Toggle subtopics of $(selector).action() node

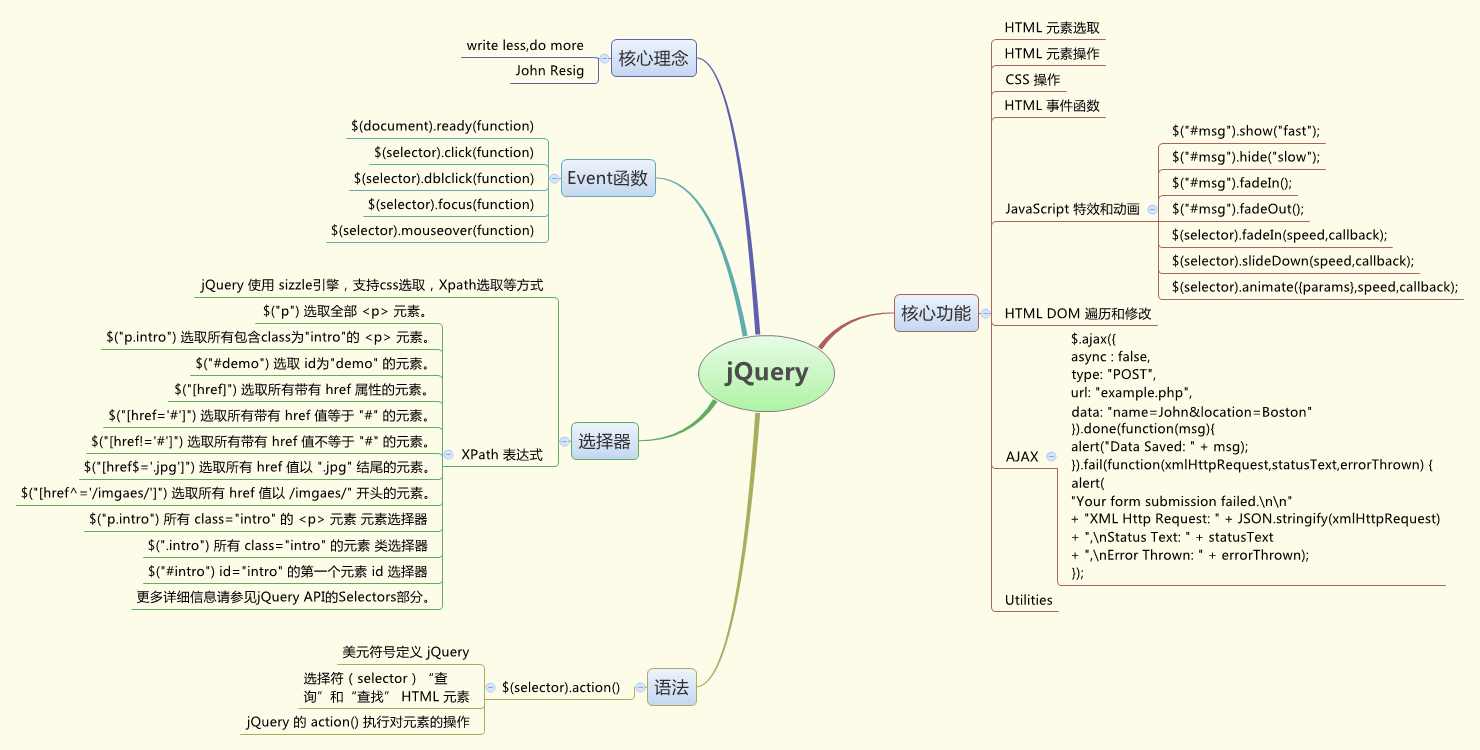click(490, 688)
